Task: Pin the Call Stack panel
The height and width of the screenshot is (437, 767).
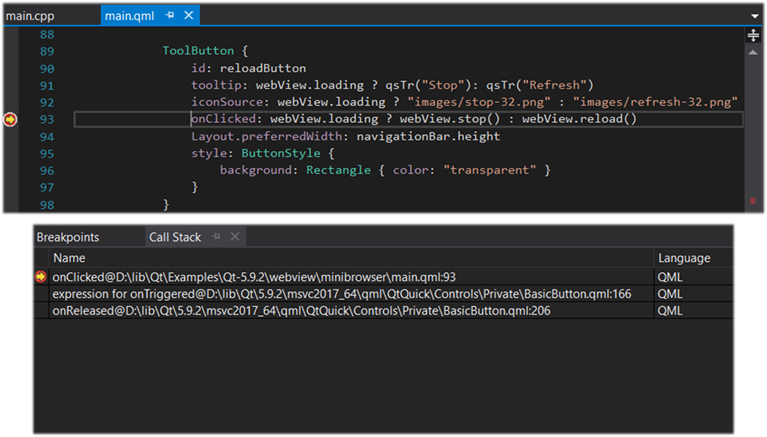Action: pyautogui.click(x=216, y=237)
